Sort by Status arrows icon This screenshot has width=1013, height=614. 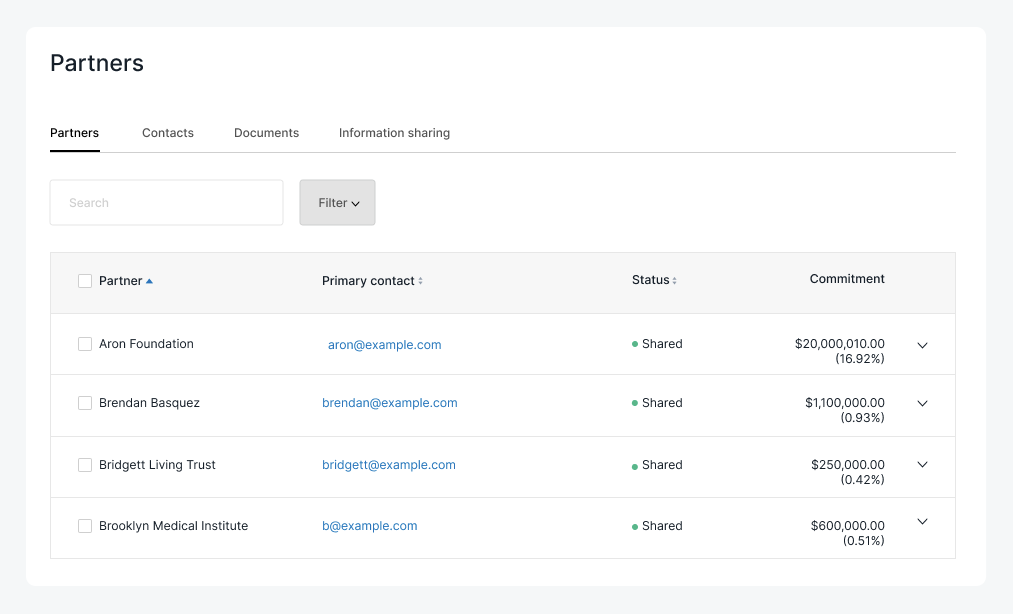tap(674, 281)
